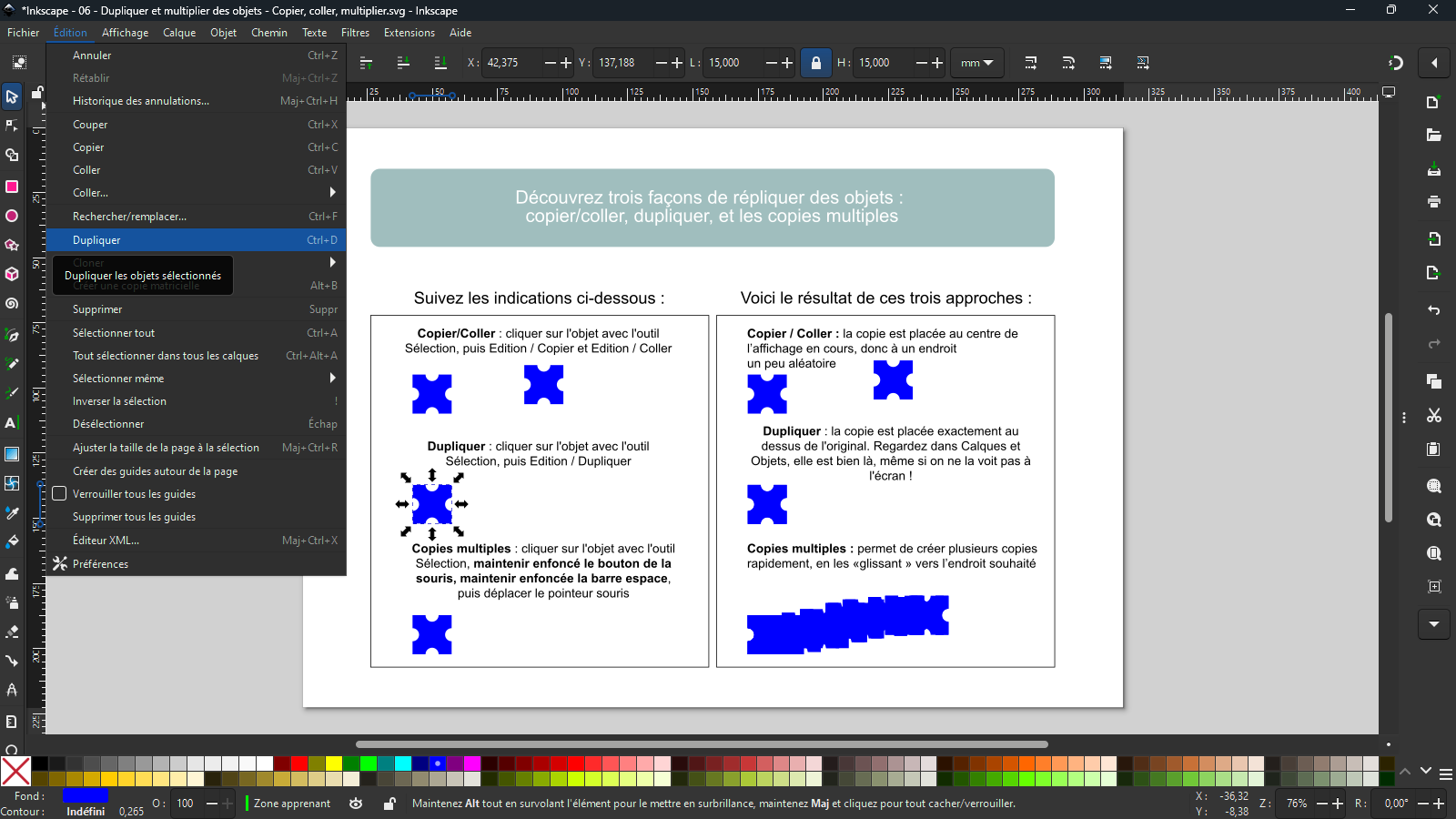Screen dimensions: 1456x819
Task: Toggle scale rounded corners option
Action: coord(1068,63)
